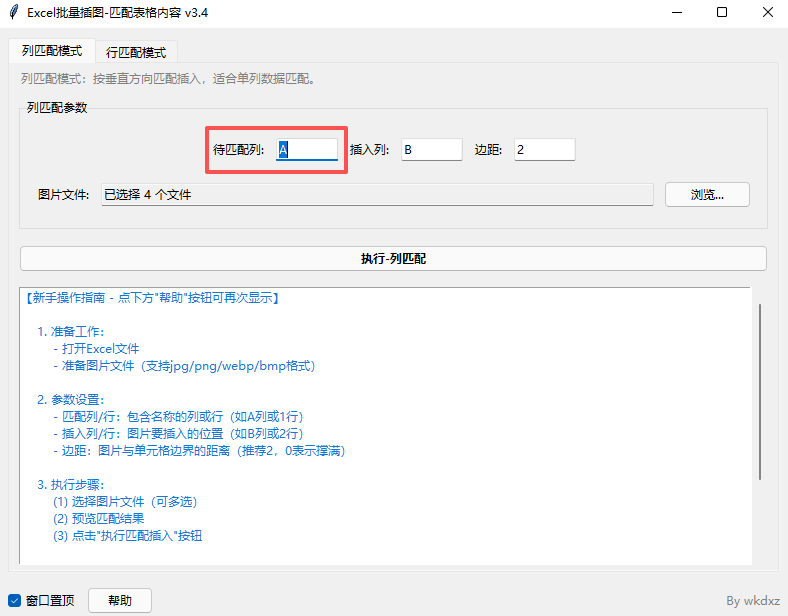Click the 列匹配模式 description sentence
This screenshot has width=788, height=616.
click(168, 79)
